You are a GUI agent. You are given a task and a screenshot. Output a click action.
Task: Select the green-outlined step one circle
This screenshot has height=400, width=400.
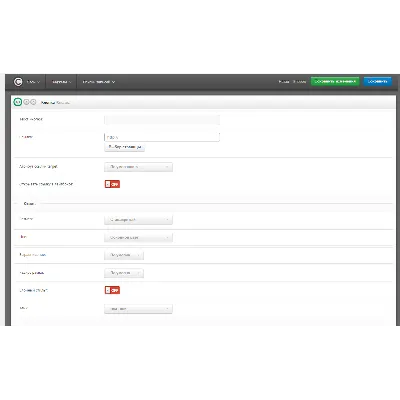[18, 102]
